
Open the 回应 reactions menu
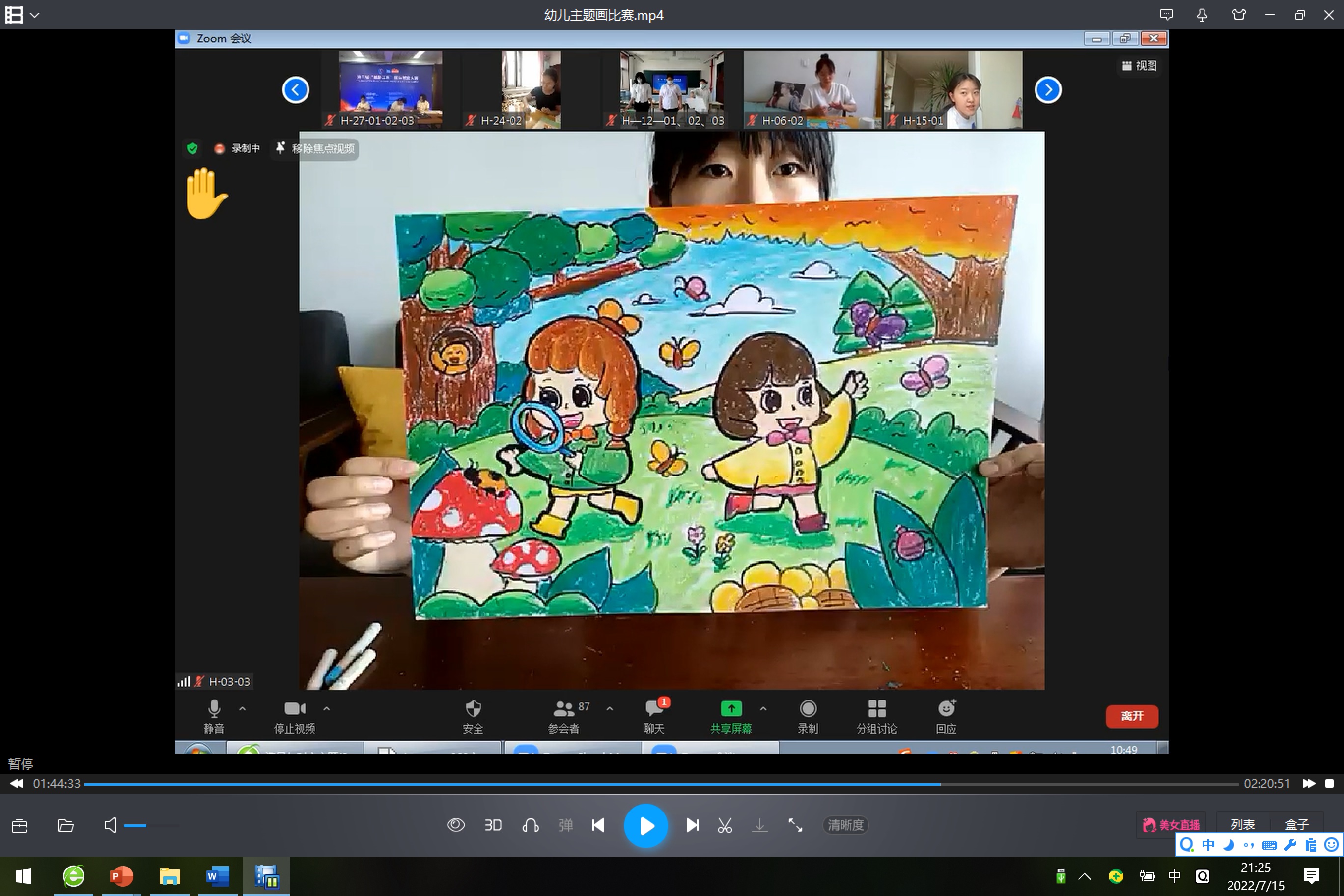coord(946,717)
